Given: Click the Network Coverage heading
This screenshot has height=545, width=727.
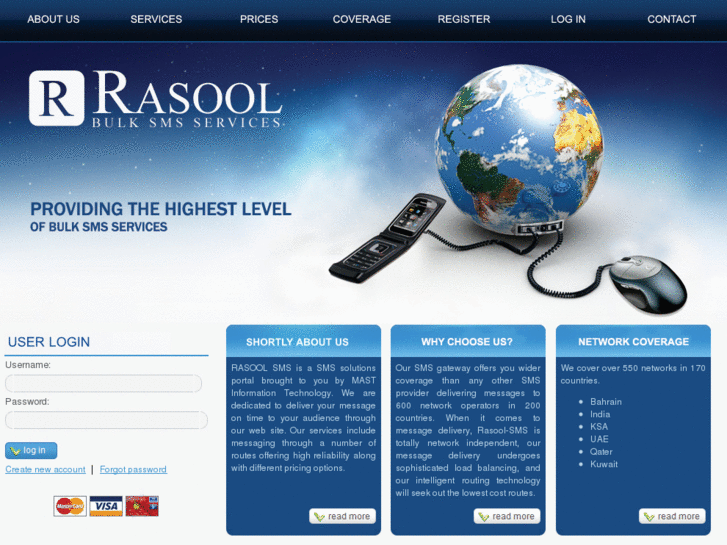Looking at the screenshot, I should pyautogui.click(x=633, y=342).
